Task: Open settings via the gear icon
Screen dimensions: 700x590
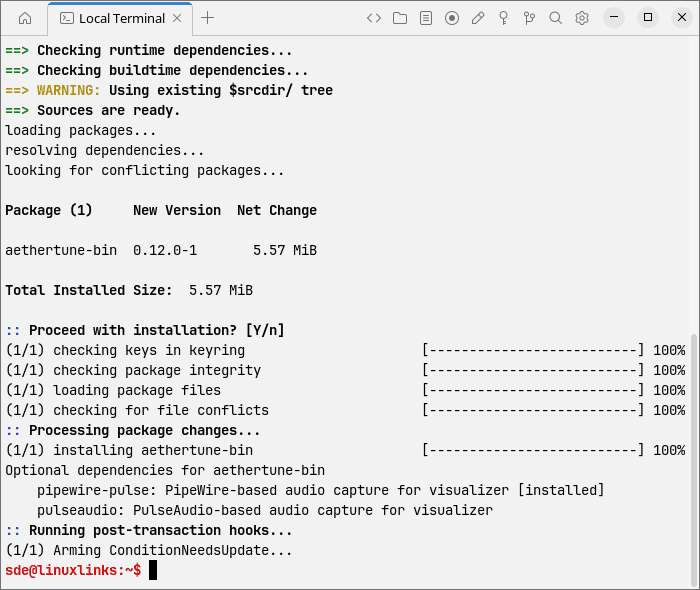Action: point(582,18)
